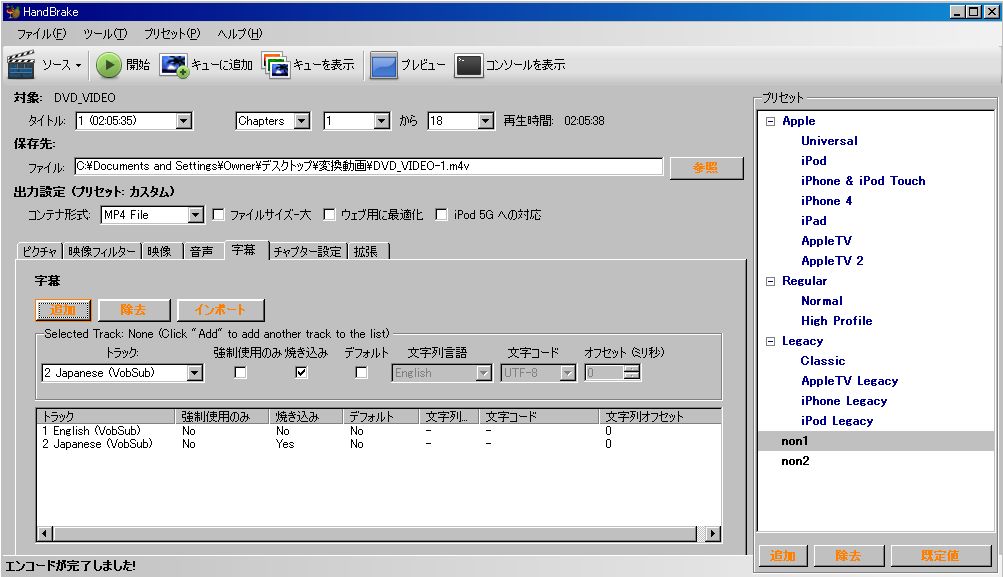Viewport: 1003px width, 577px height.
Task: Open the start chapter dropdown showing 1
Action: coord(382,120)
